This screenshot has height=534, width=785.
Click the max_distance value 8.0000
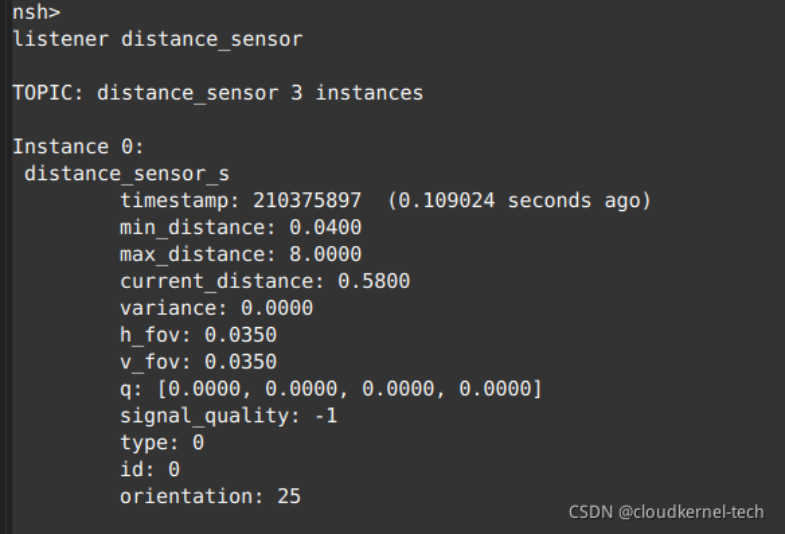(325, 254)
